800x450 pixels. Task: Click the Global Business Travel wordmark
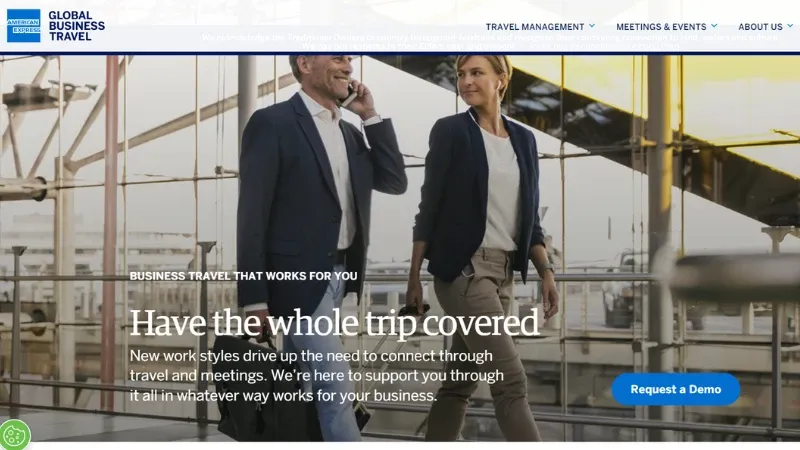[x=77, y=26]
